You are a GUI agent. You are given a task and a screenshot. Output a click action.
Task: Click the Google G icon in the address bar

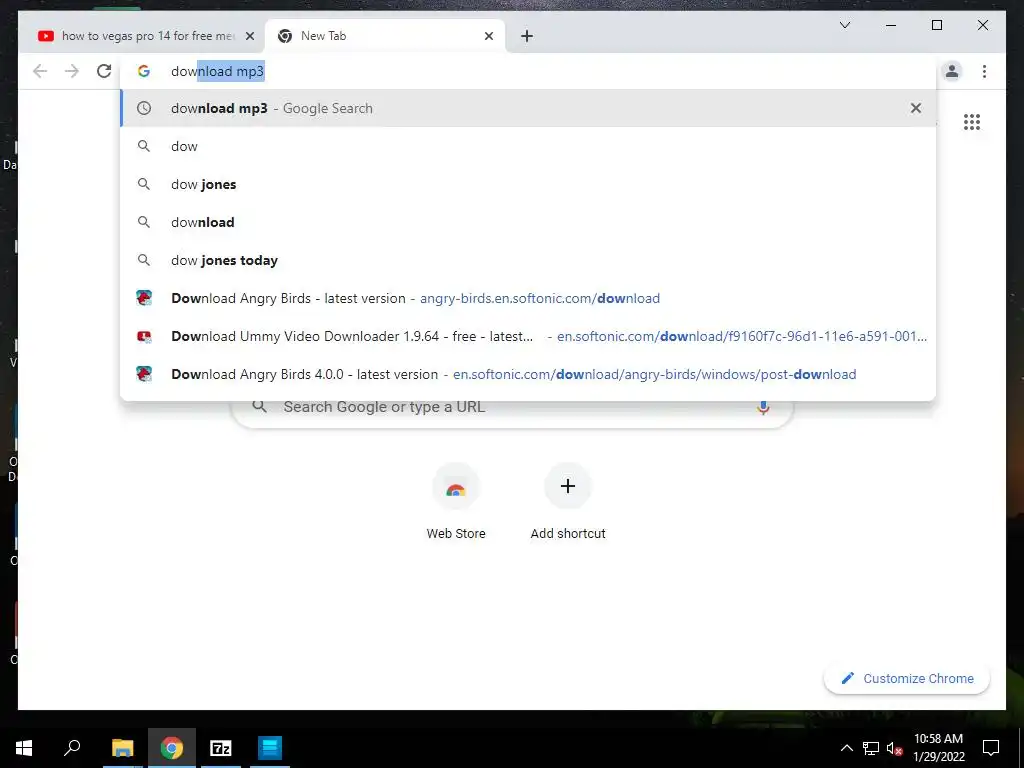pos(144,71)
